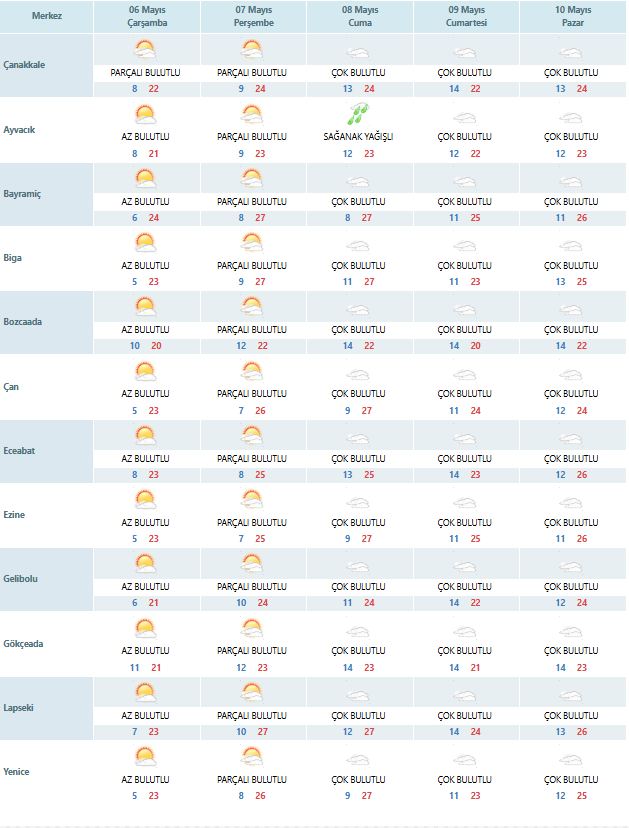Click the SAĞANAK YAĞIŞLI forecast text for Ayvacık

point(358,137)
